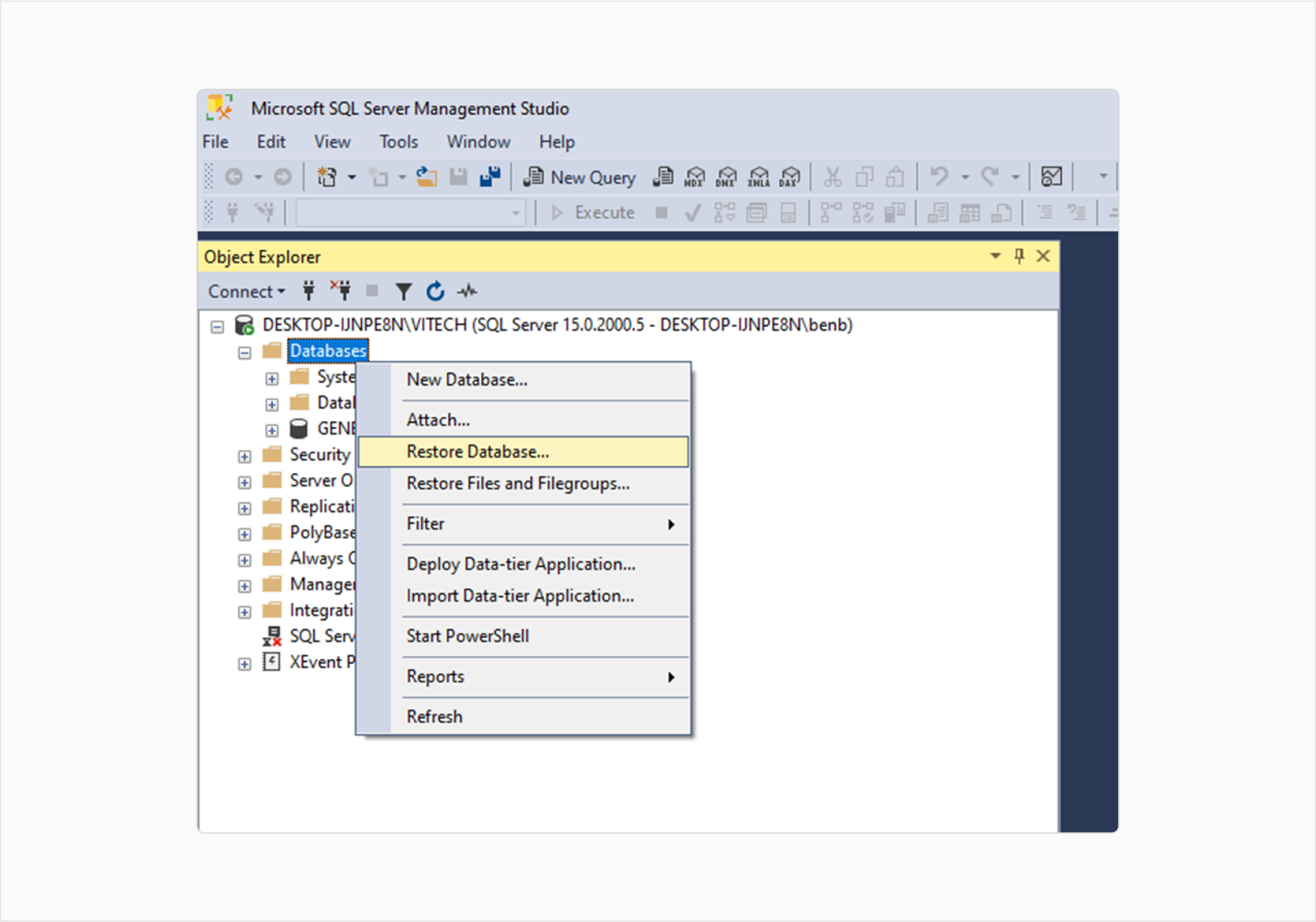Click the Object Explorer filter funnel icon
The width and height of the screenshot is (1316, 922).
pyautogui.click(x=403, y=292)
